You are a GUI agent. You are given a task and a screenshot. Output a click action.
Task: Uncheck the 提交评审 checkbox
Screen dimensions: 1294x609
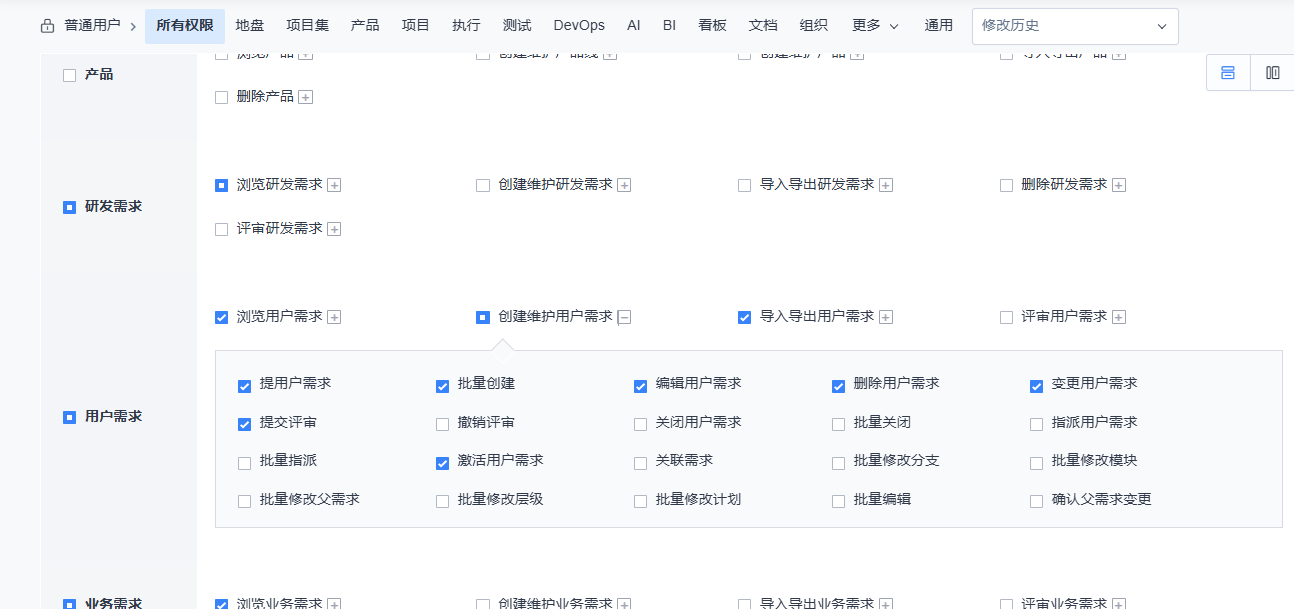tap(245, 424)
